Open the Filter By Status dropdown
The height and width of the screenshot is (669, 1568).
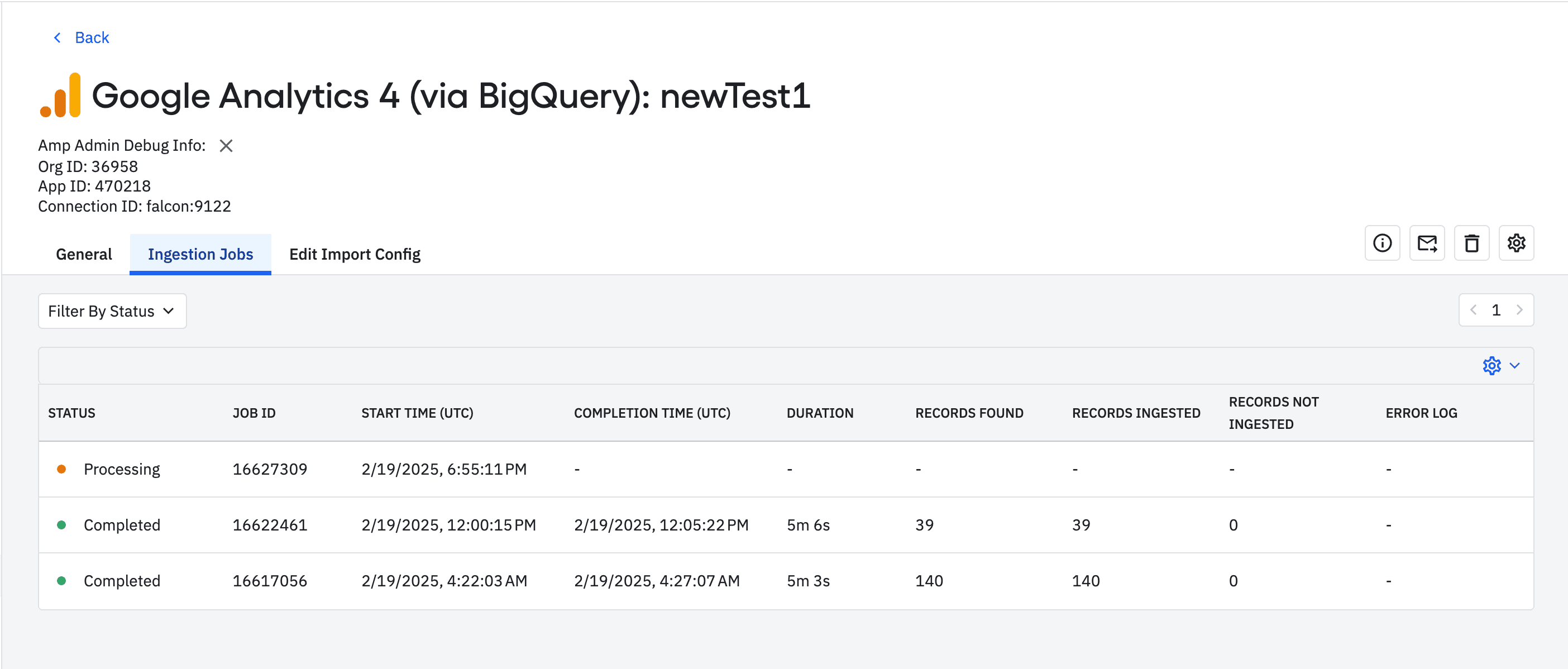pos(112,311)
